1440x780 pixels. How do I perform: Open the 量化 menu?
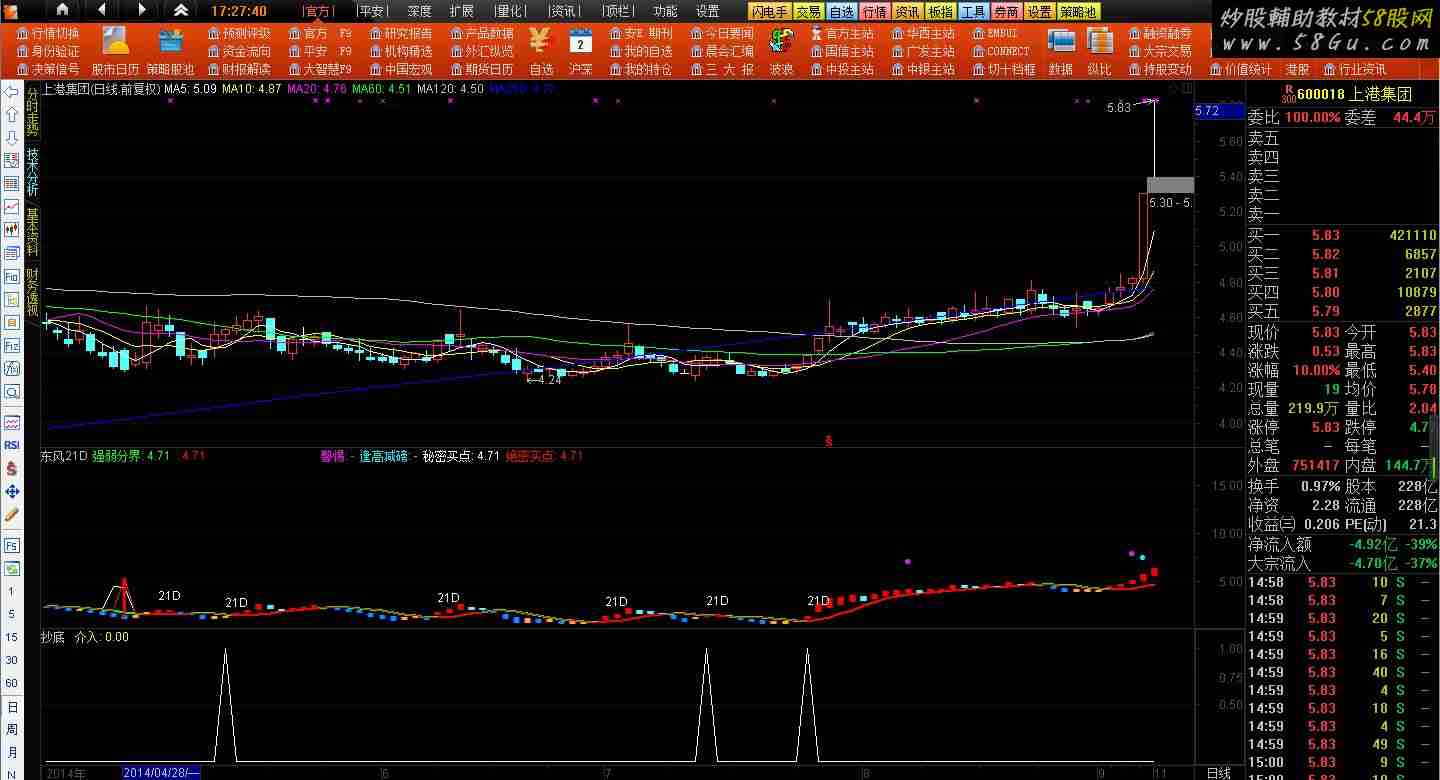click(509, 11)
